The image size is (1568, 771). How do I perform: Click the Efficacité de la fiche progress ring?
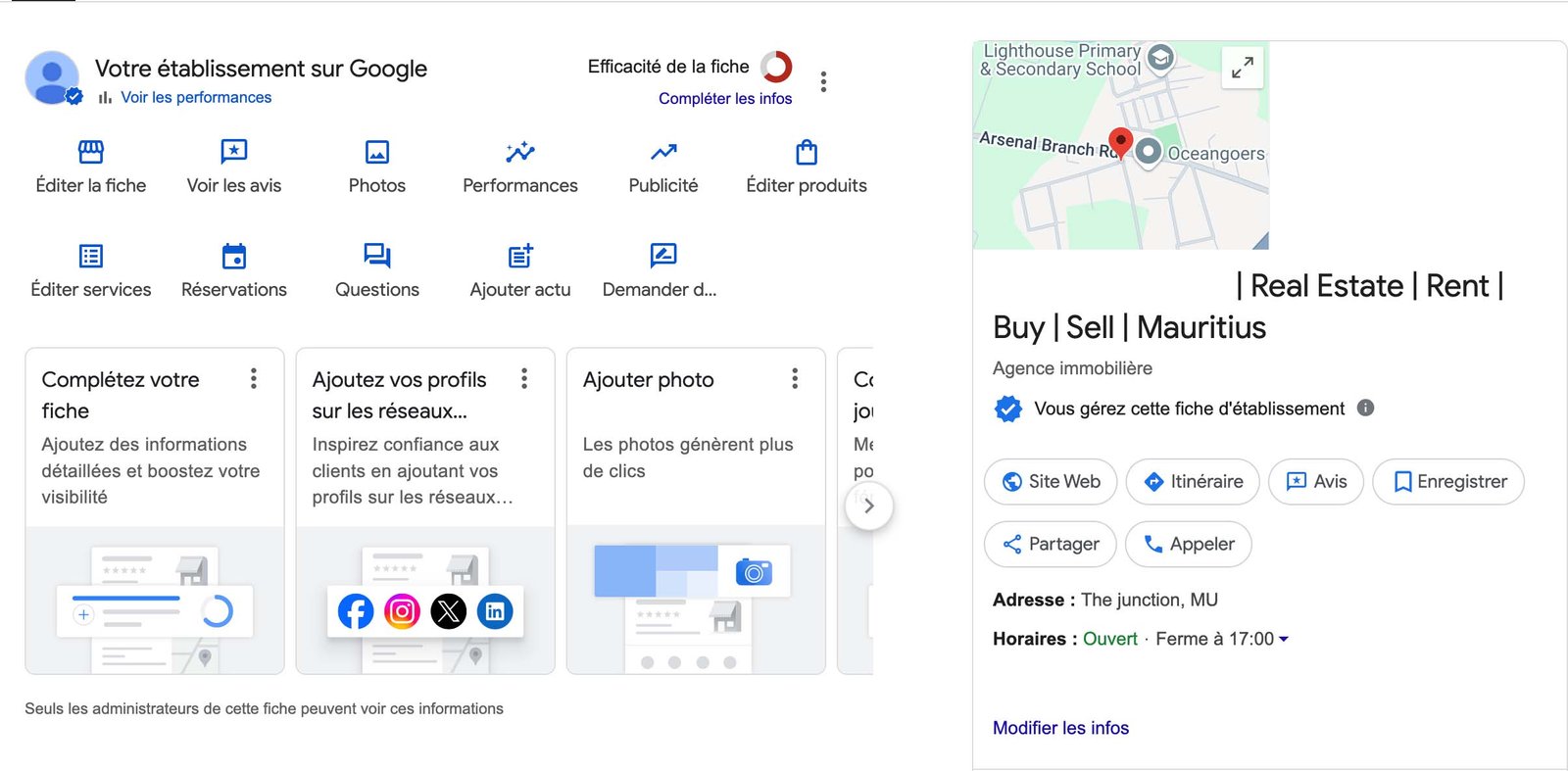[776, 67]
